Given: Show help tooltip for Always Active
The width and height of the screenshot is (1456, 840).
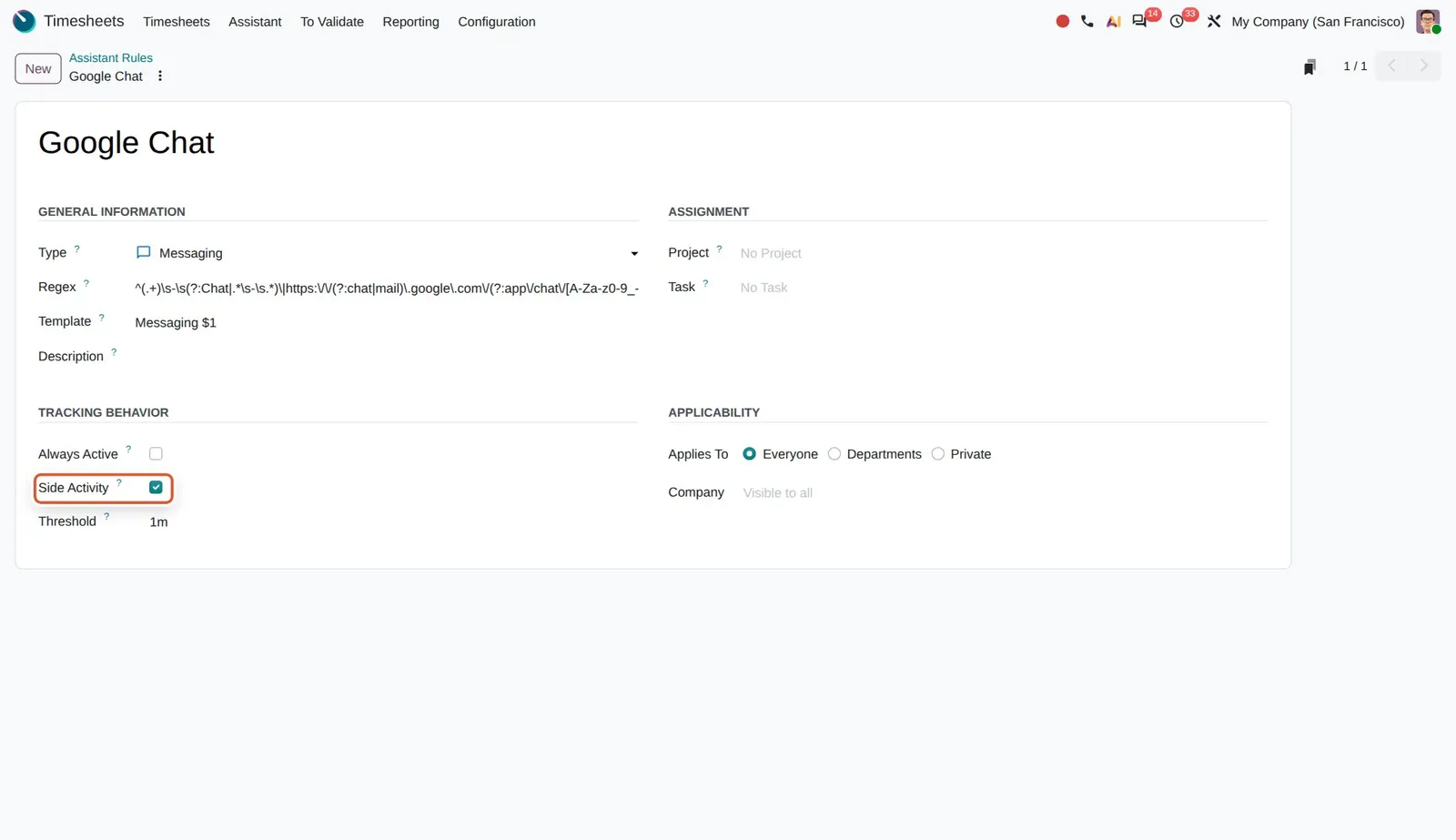Looking at the screenshot, I should click(x=128, y=450).
